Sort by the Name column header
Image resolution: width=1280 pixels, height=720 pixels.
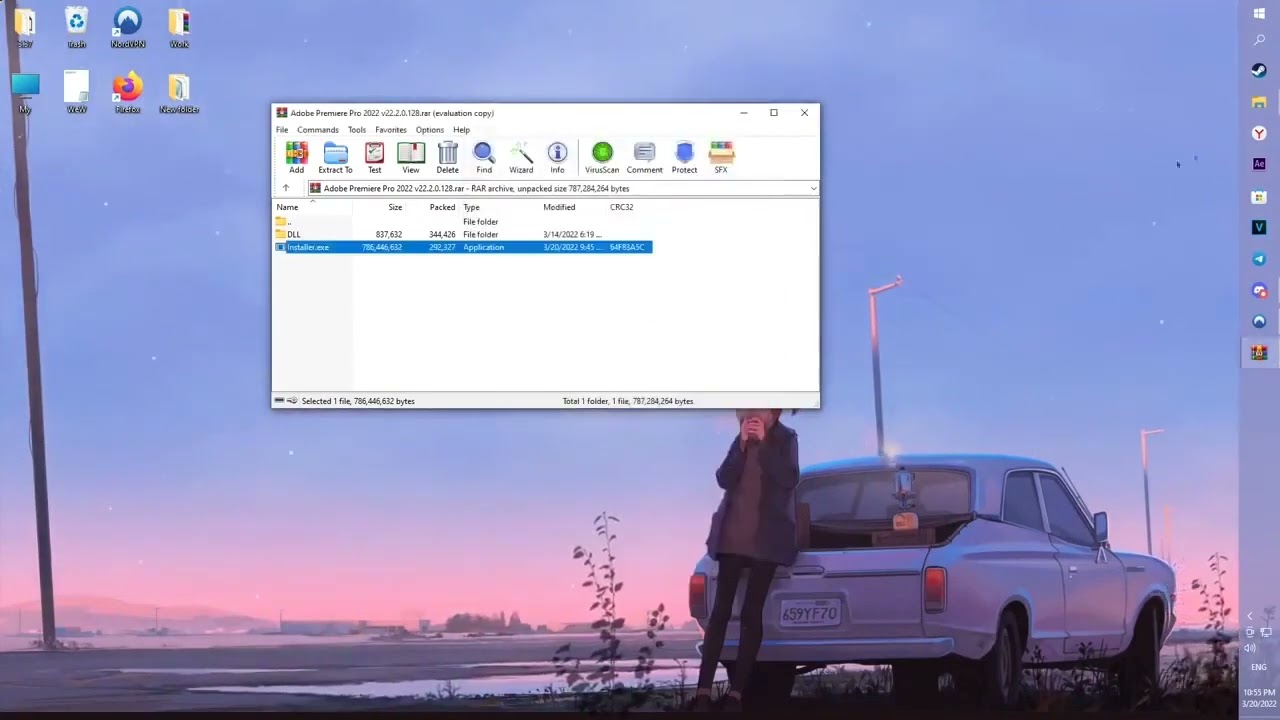[x=287, y=207]
